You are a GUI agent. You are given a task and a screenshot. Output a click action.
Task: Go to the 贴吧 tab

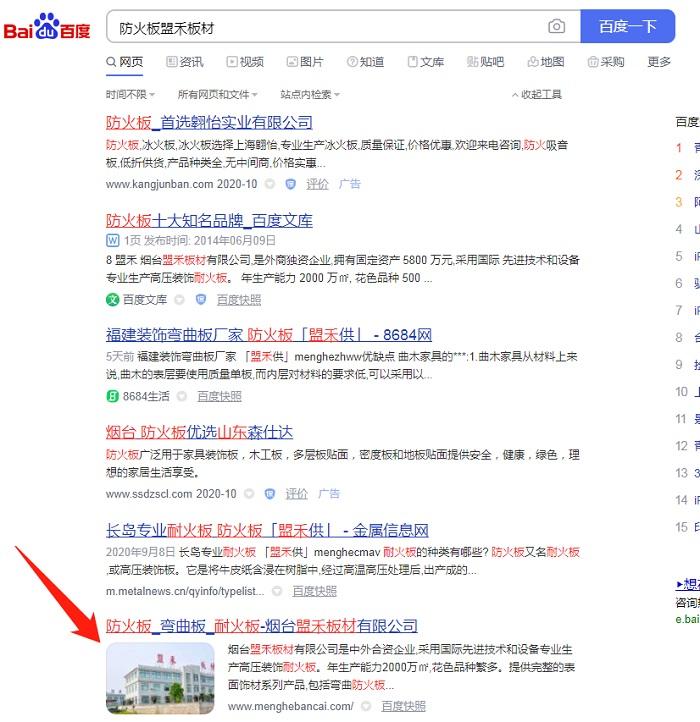click(x=485, y=62)
